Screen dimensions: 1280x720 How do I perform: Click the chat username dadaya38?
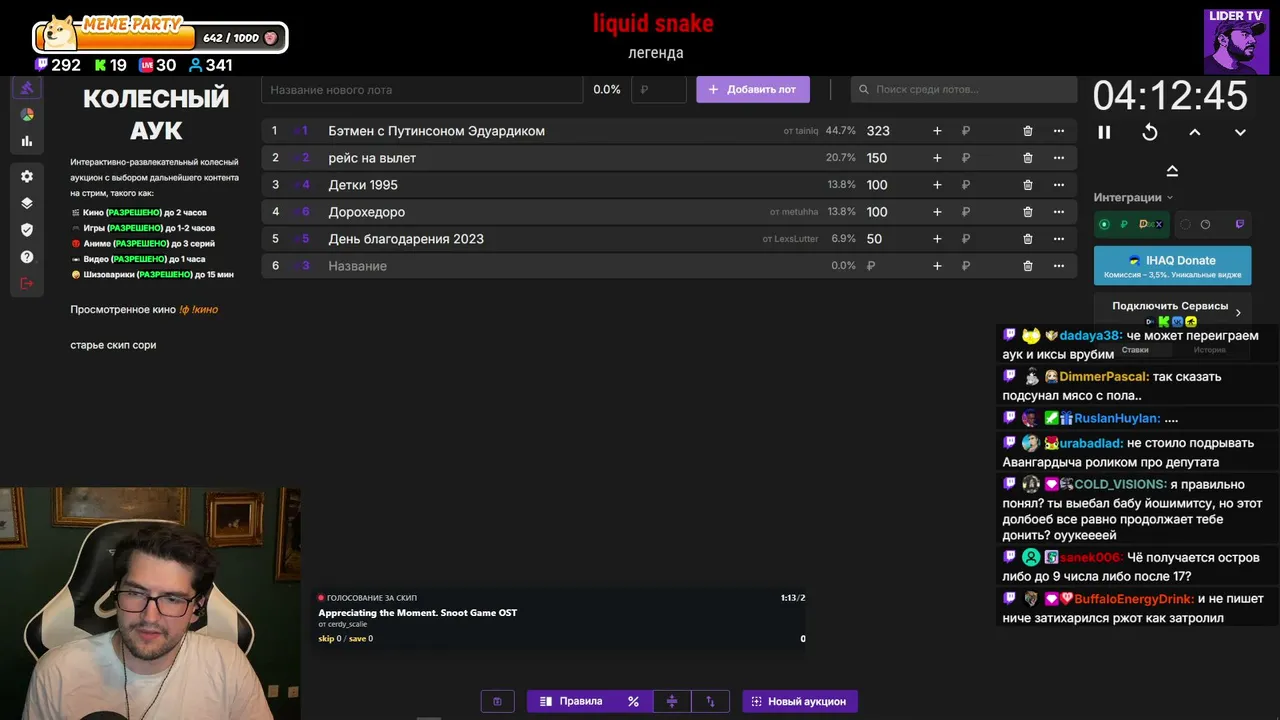point(1089,336)
